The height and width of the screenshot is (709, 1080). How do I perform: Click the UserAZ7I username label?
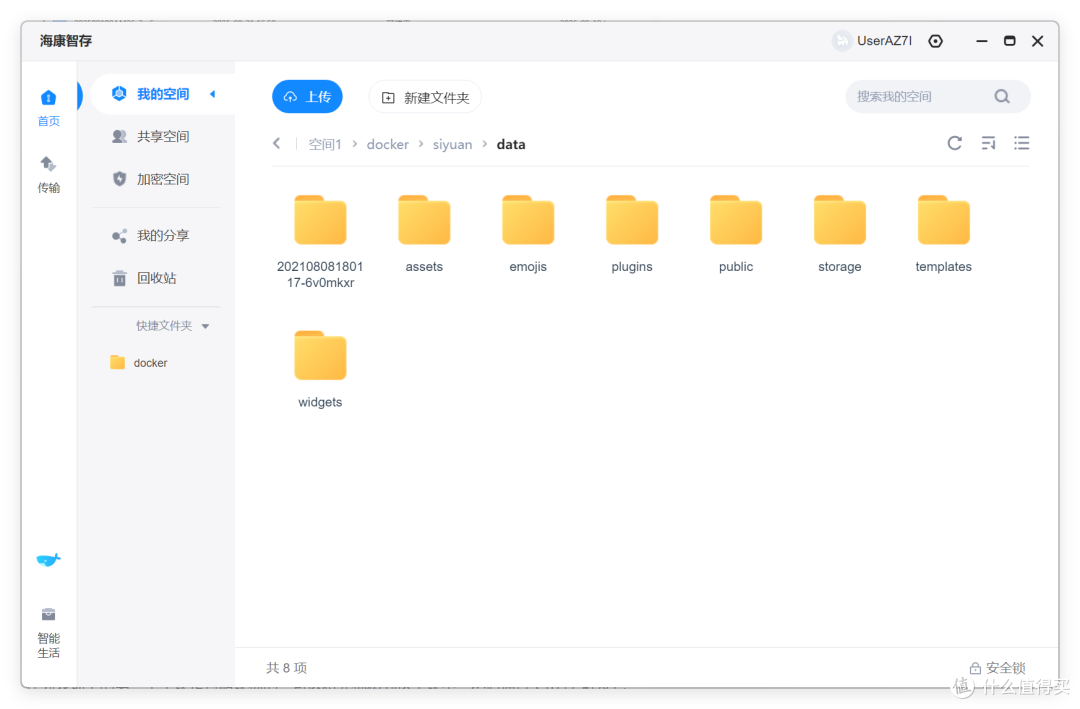click(884, 41)
